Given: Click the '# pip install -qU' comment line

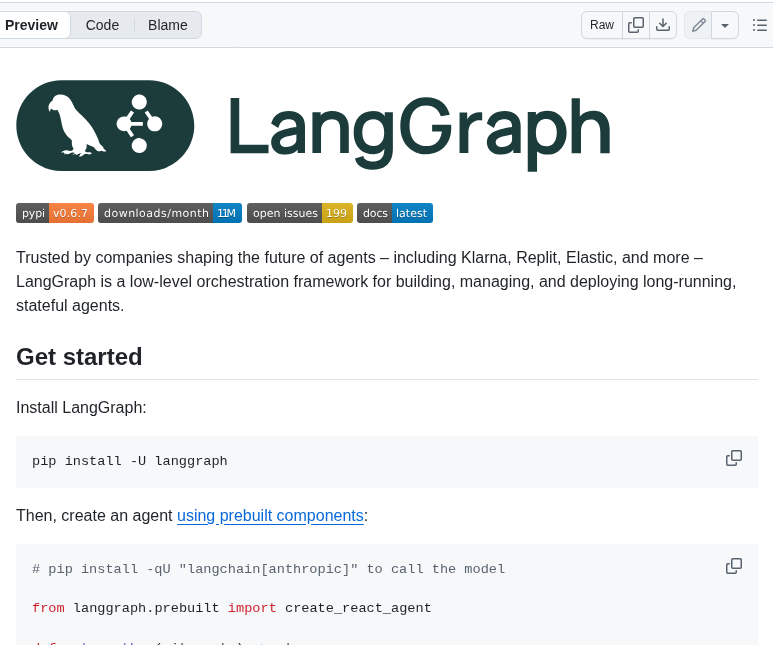Looking at the screenshot, I should click(269, 569).
